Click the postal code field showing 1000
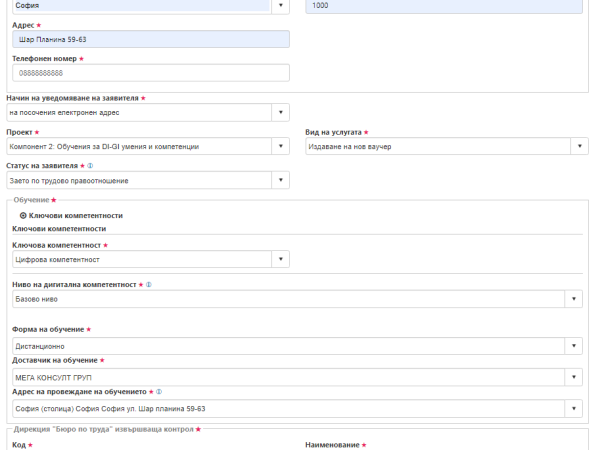 [444, 6]
